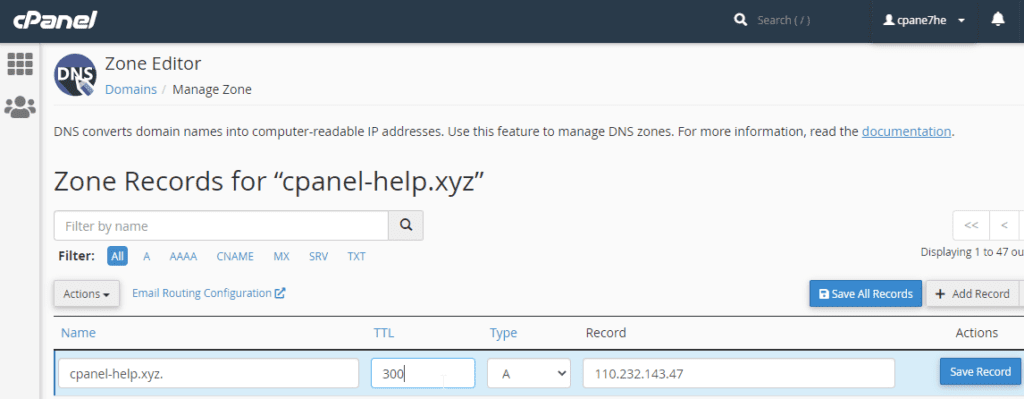The image size is (1024, 399).
Task: Select the All filter
Action: pyautogui.click(x=117, y=256)
